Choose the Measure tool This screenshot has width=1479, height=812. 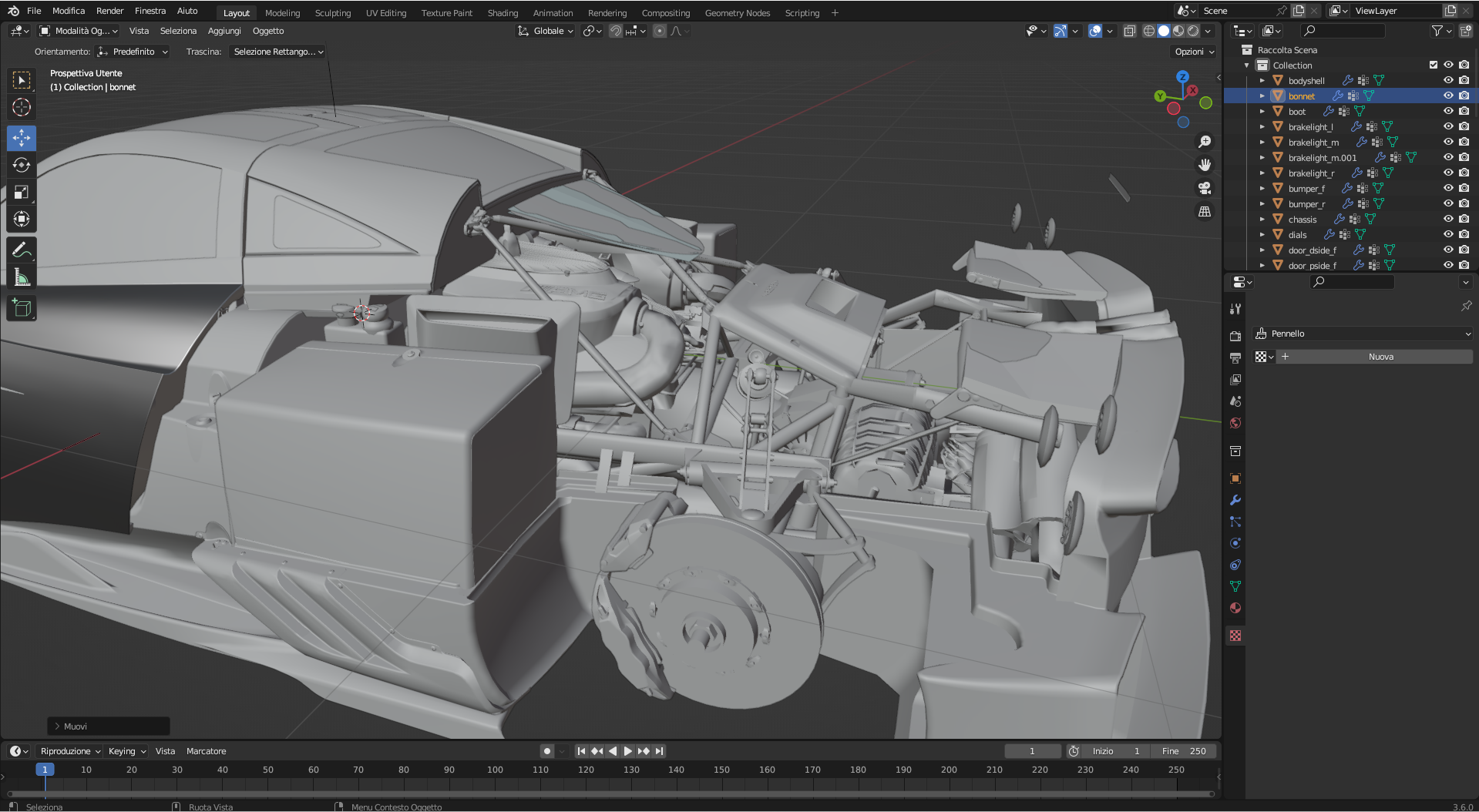coord(22,278)
